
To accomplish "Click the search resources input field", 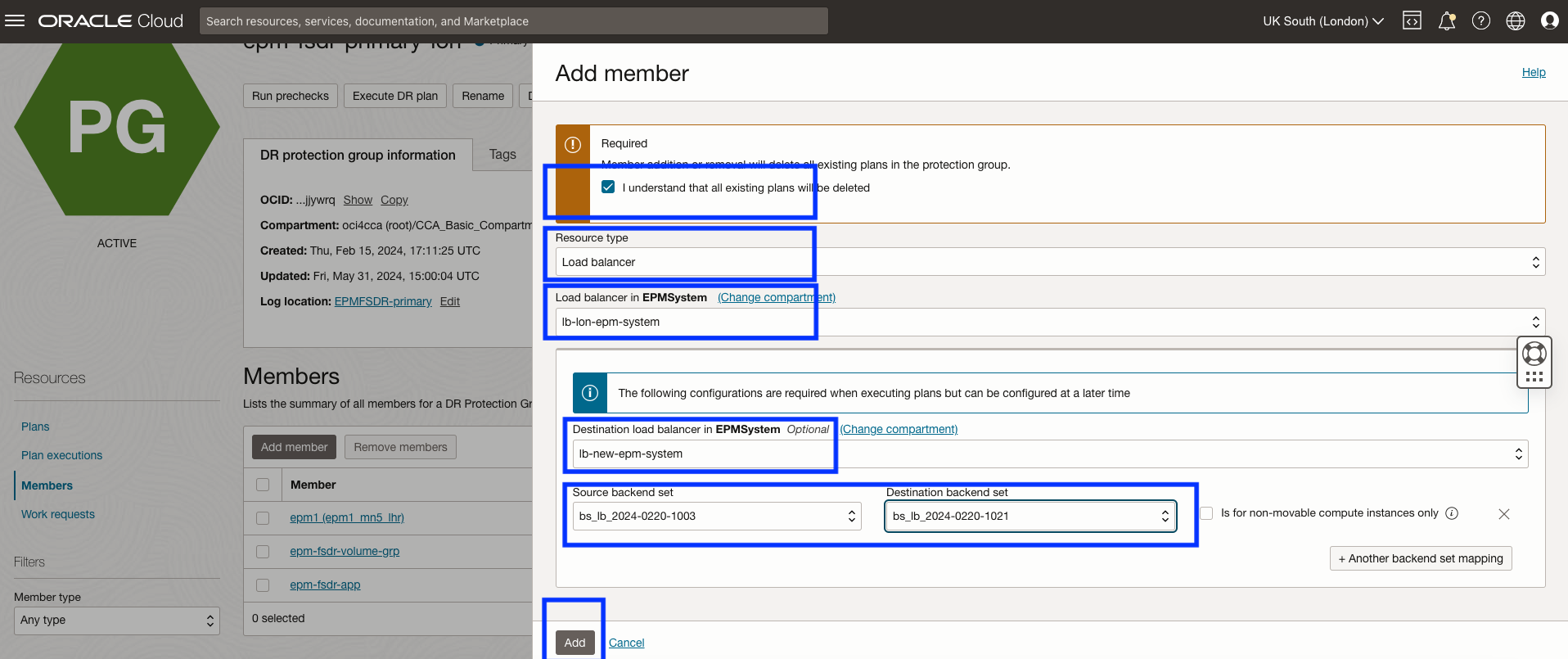I will (514, 21).
